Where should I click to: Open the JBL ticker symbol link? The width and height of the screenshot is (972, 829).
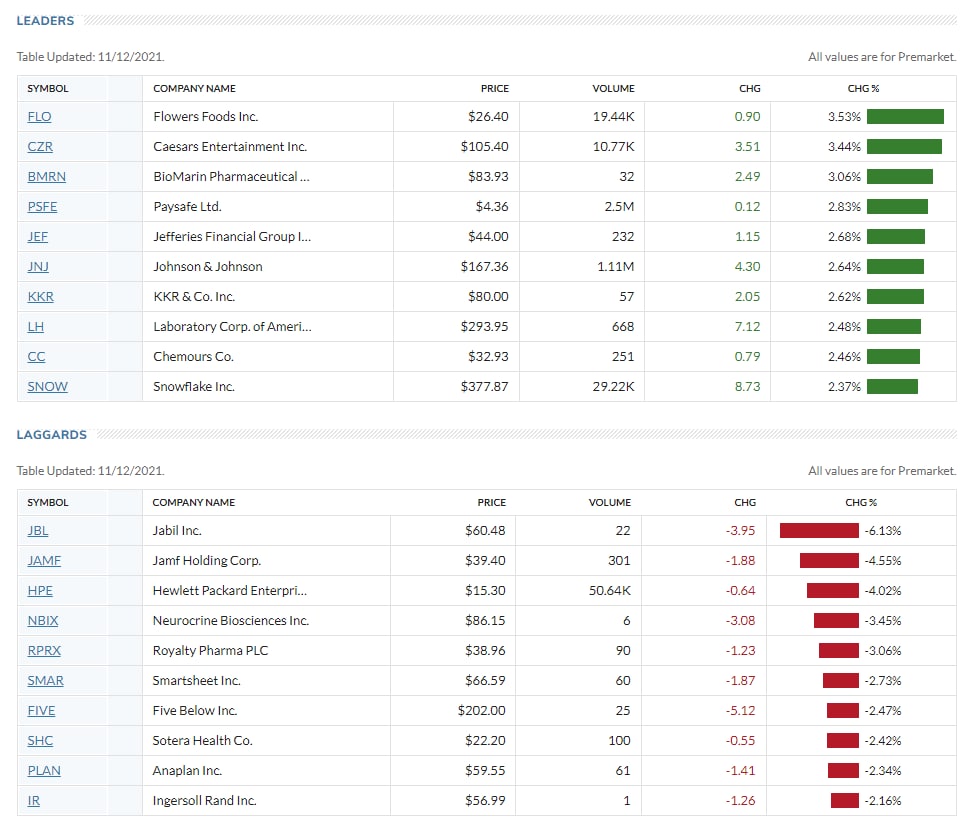point(37,531)
